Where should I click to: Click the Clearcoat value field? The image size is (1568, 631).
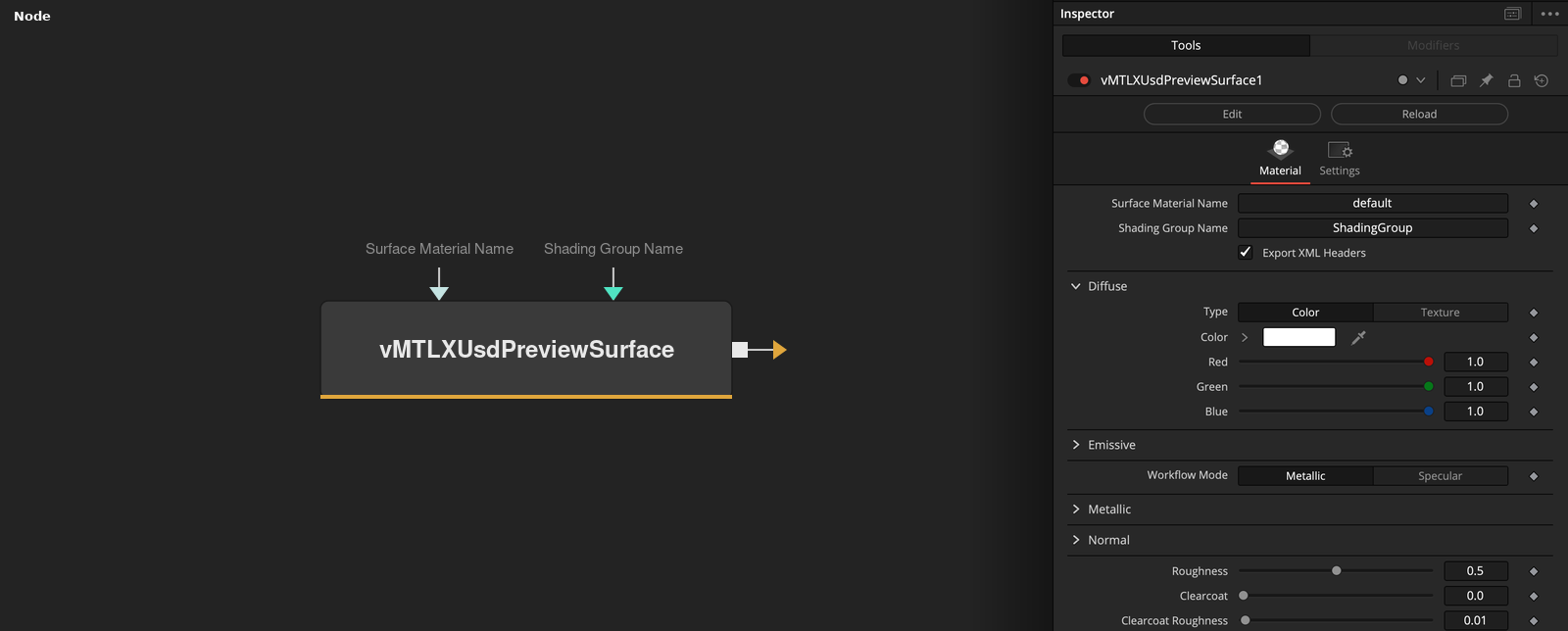pyautogui.click(x=1476, y=596)
